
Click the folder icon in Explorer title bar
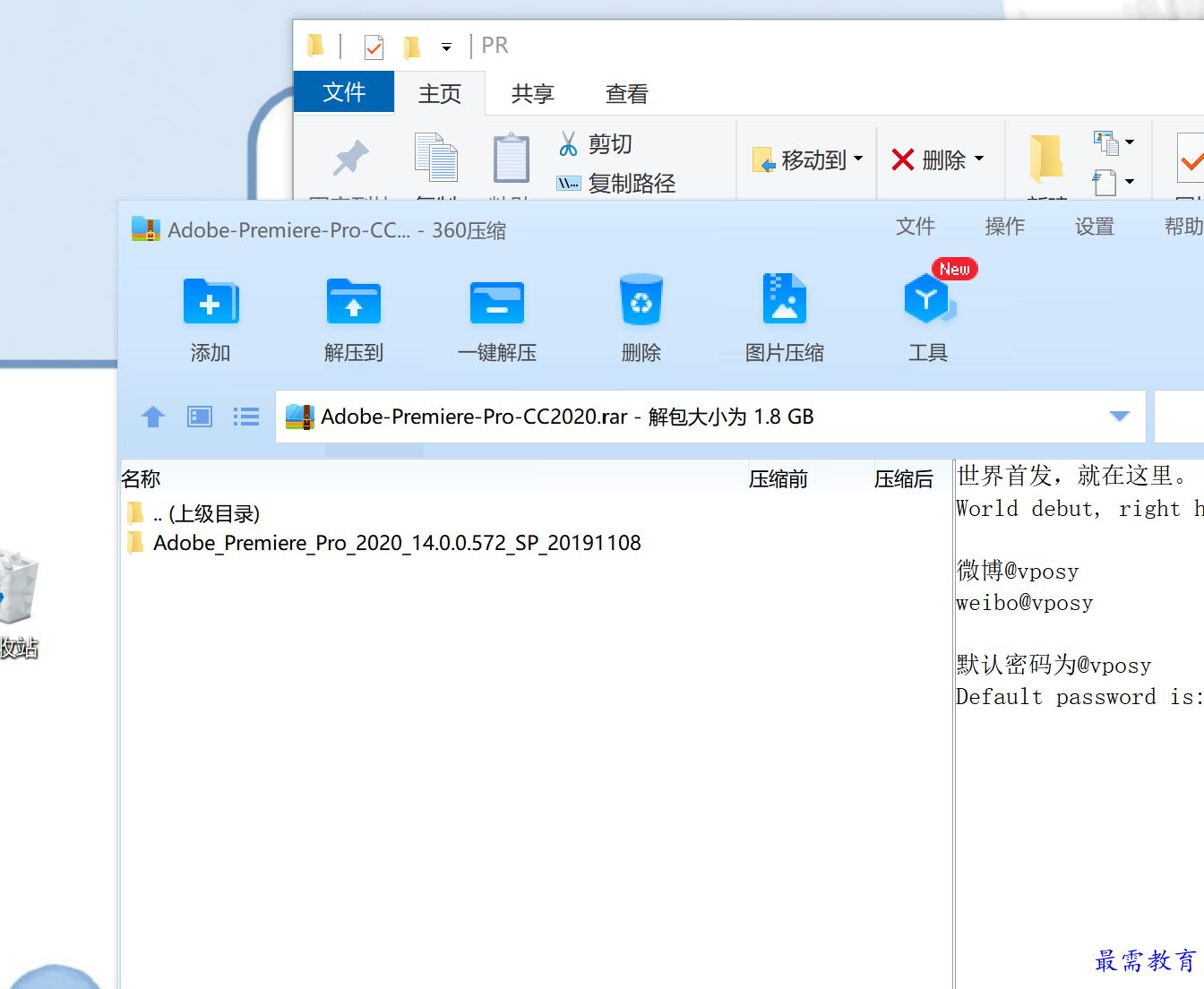tap(315, 45)
